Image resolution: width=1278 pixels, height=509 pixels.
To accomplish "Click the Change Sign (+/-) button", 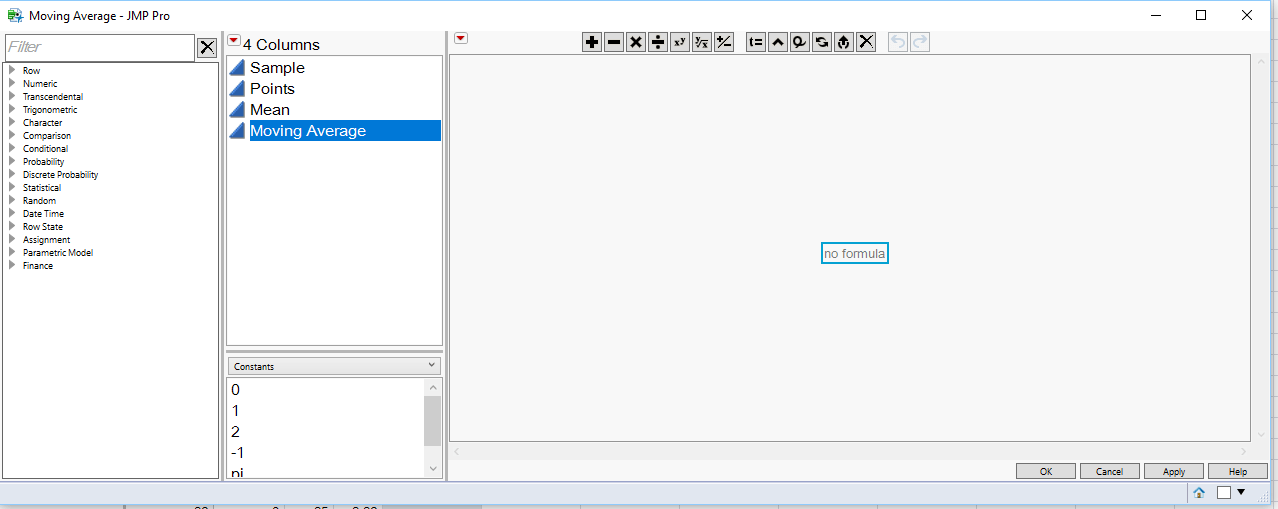I will [724, 42].
